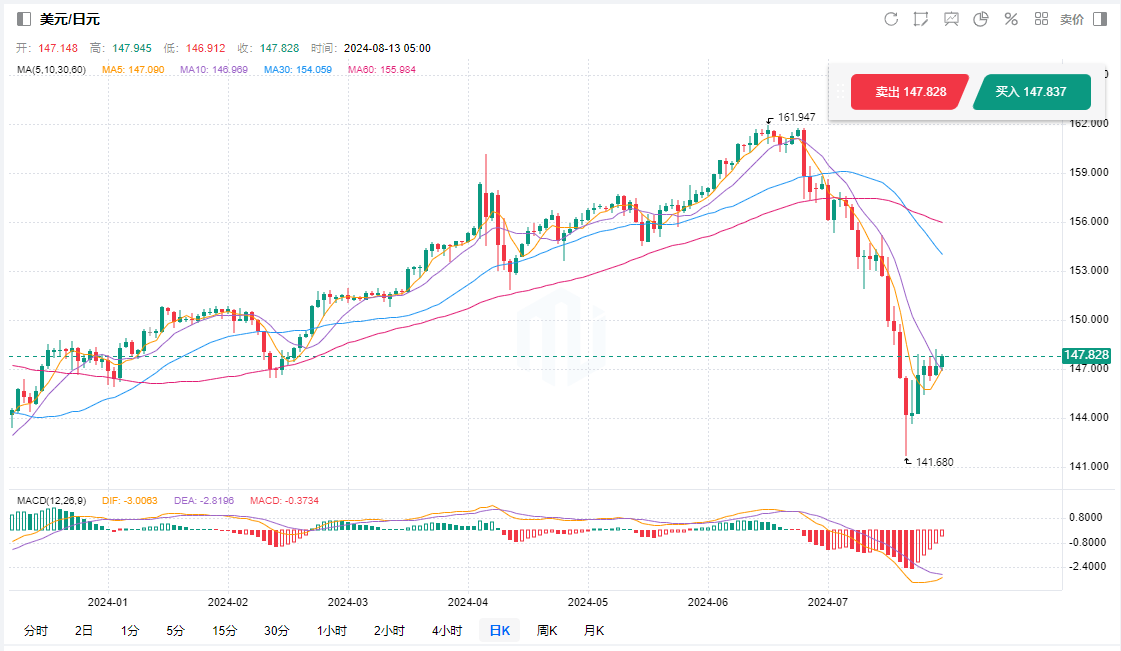Click the refresh chart icon
The height and width of the screenshot is (651, 1121).
click(891, 19)
